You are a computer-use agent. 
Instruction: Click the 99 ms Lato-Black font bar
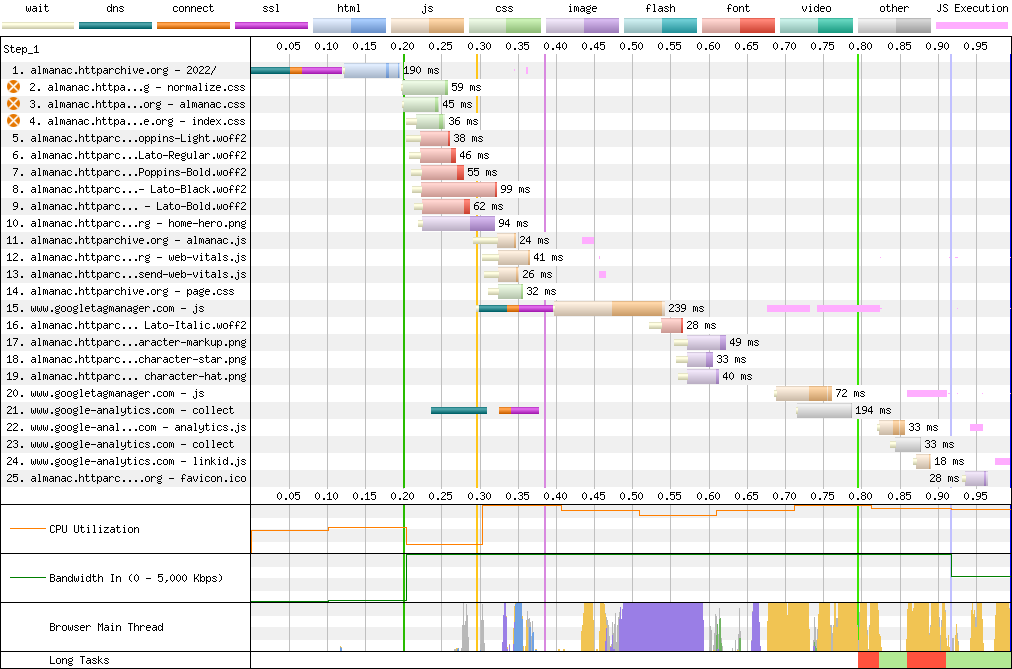[x=458, y=189]
